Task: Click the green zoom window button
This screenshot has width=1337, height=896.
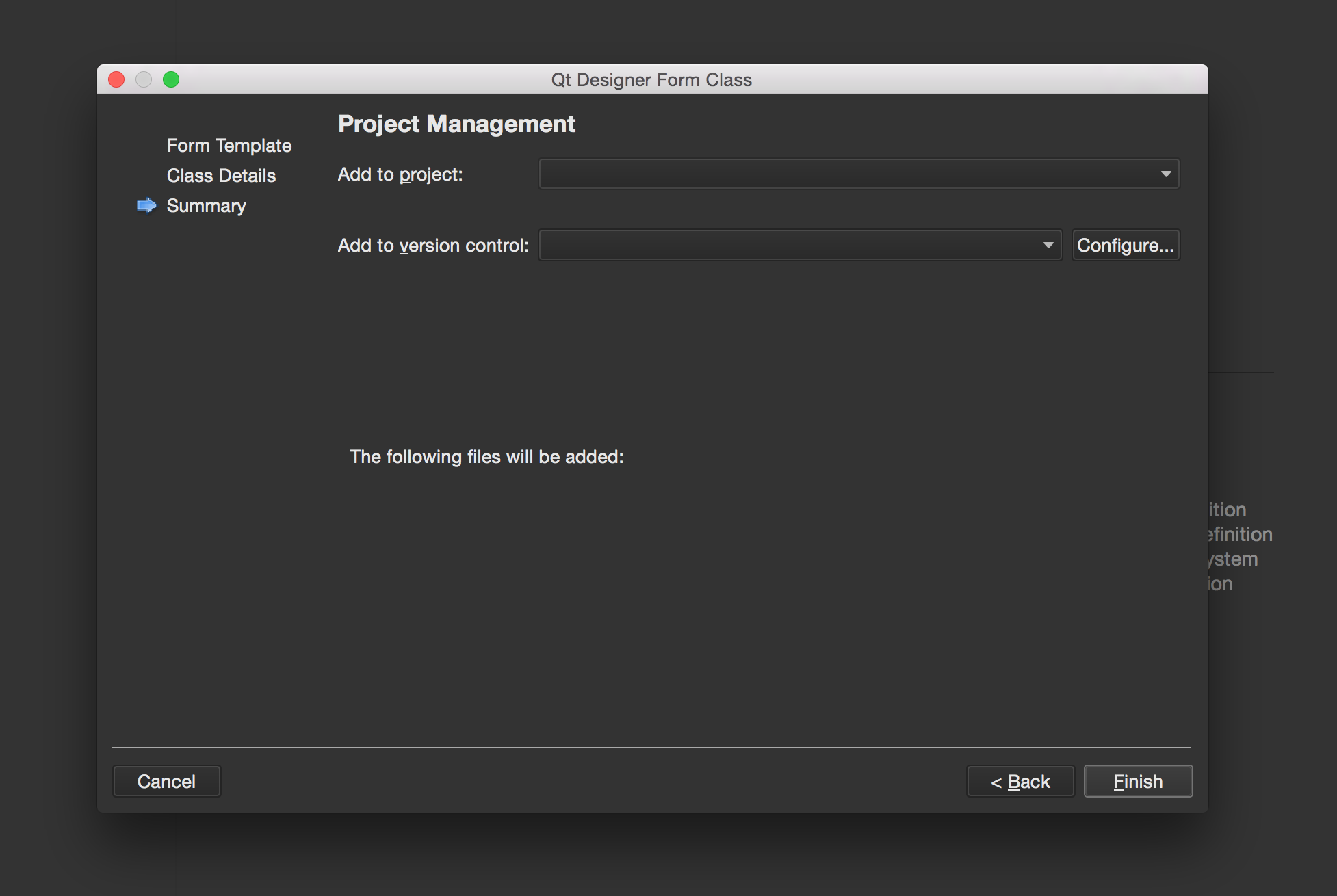Action: coord(171,80)
